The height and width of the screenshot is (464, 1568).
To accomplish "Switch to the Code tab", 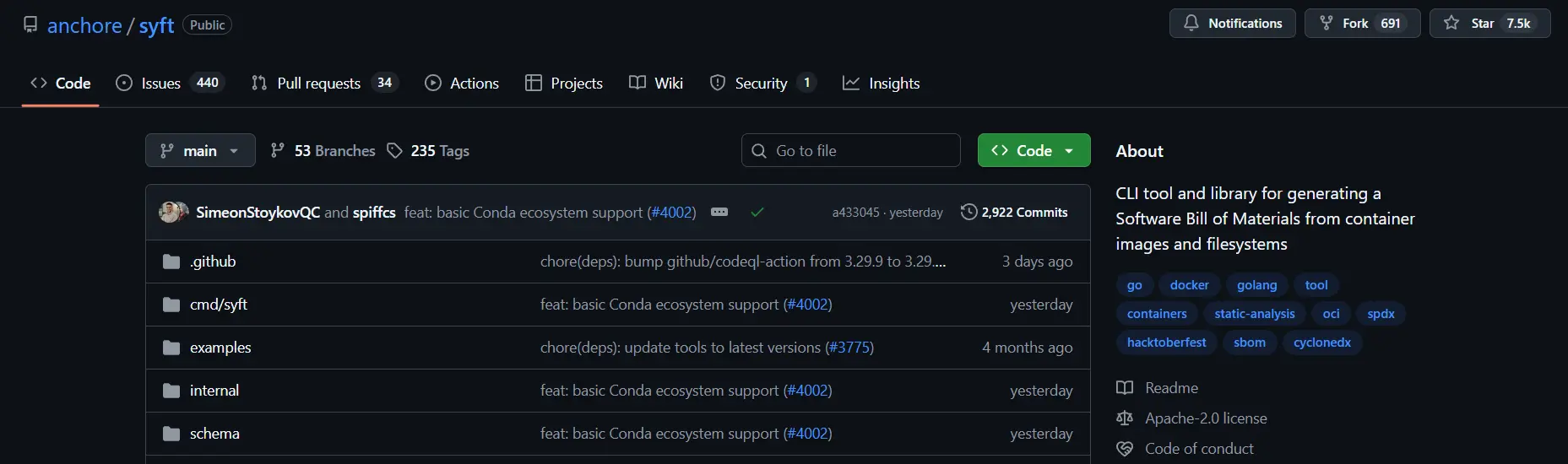I will click(x=61, y=83).
